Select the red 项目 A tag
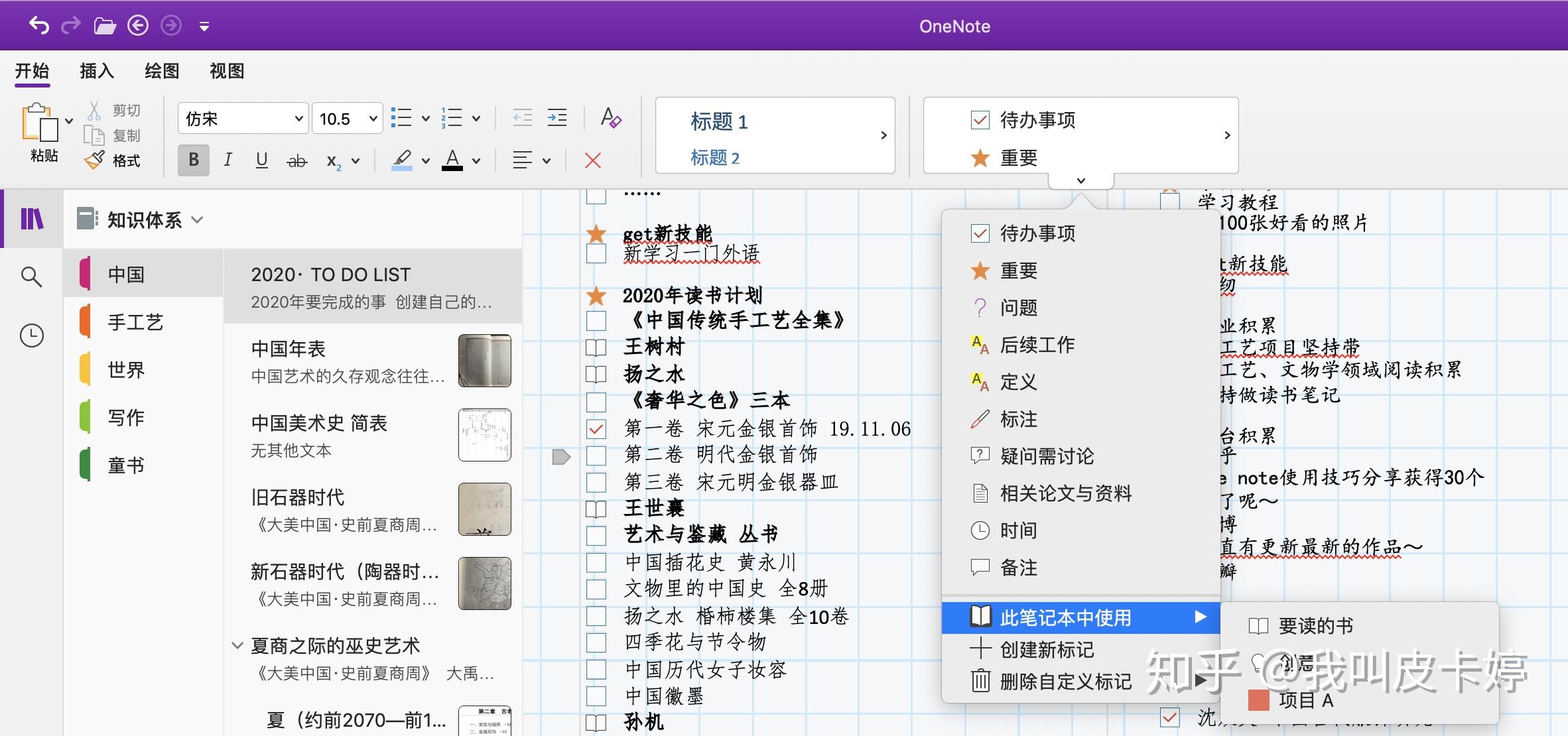 pos(1359,700)
